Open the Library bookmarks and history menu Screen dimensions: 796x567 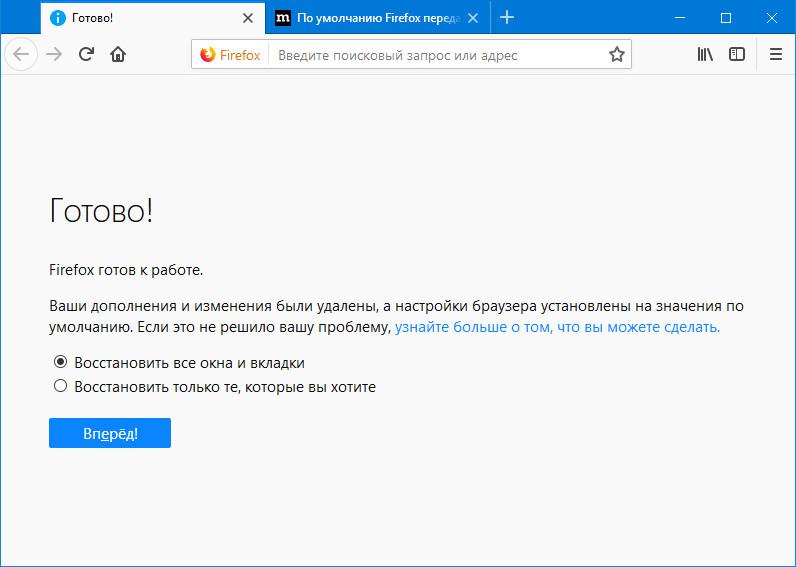tap(705, 54)
